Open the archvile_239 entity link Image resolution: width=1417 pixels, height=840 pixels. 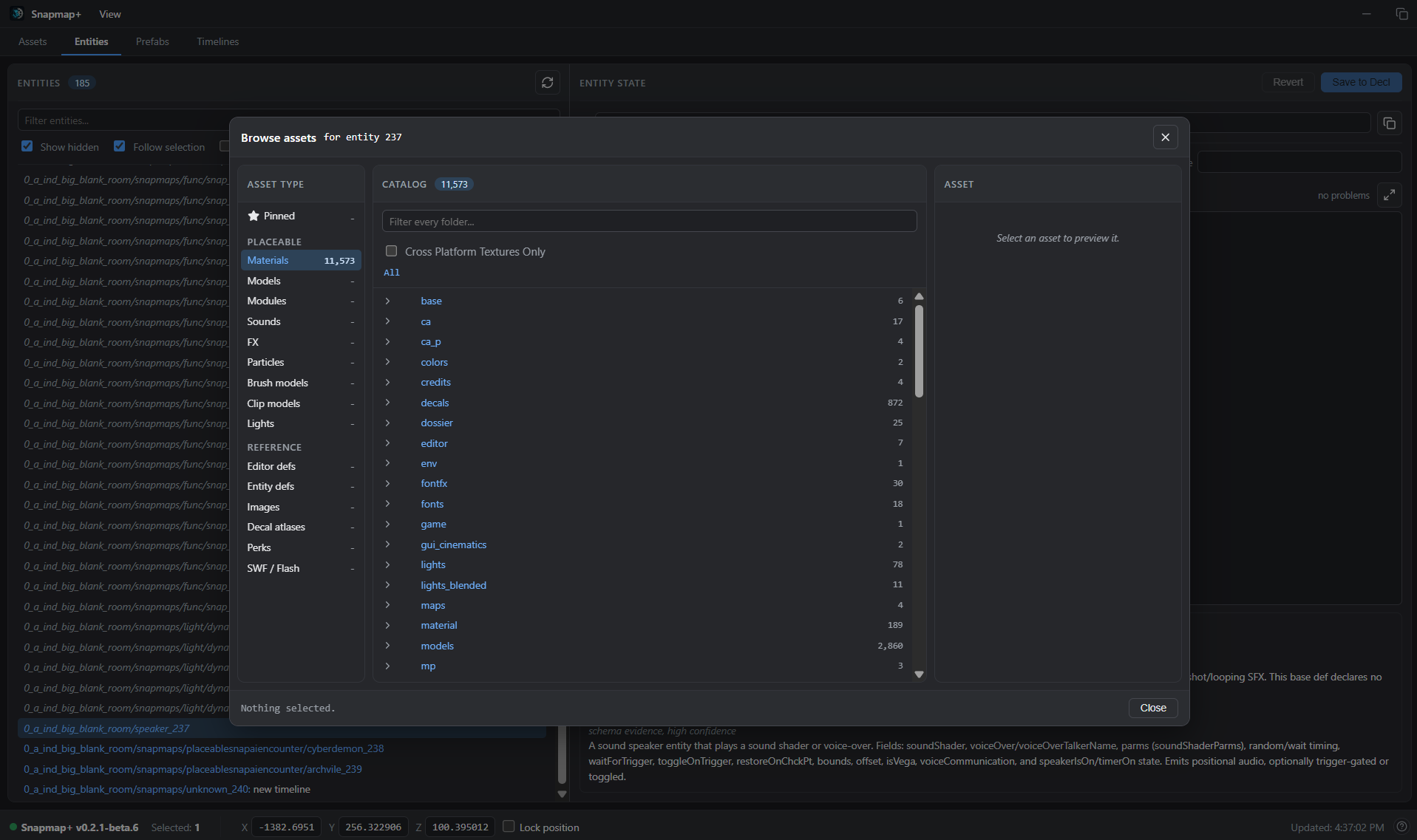point(192,769)
